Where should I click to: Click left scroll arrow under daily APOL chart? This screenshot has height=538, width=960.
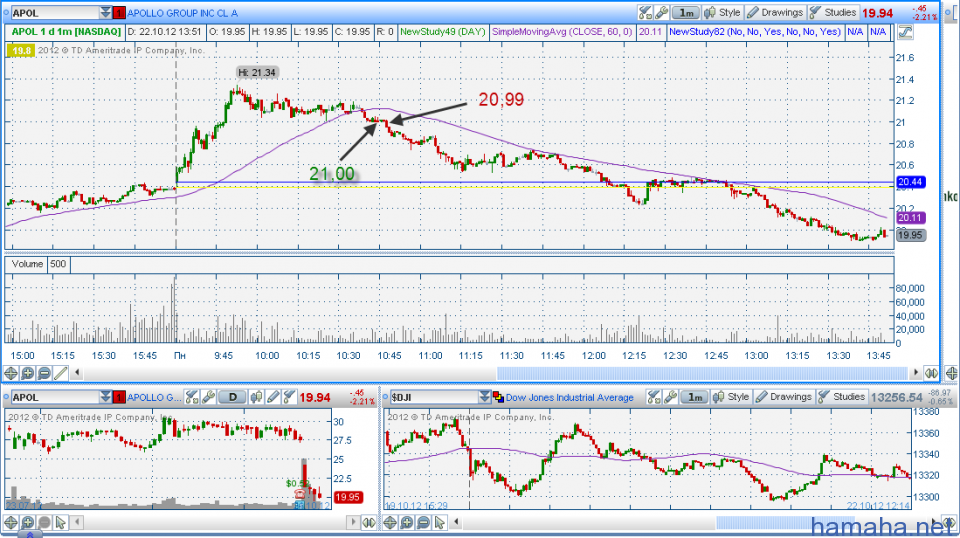click(x=77, y=522)
